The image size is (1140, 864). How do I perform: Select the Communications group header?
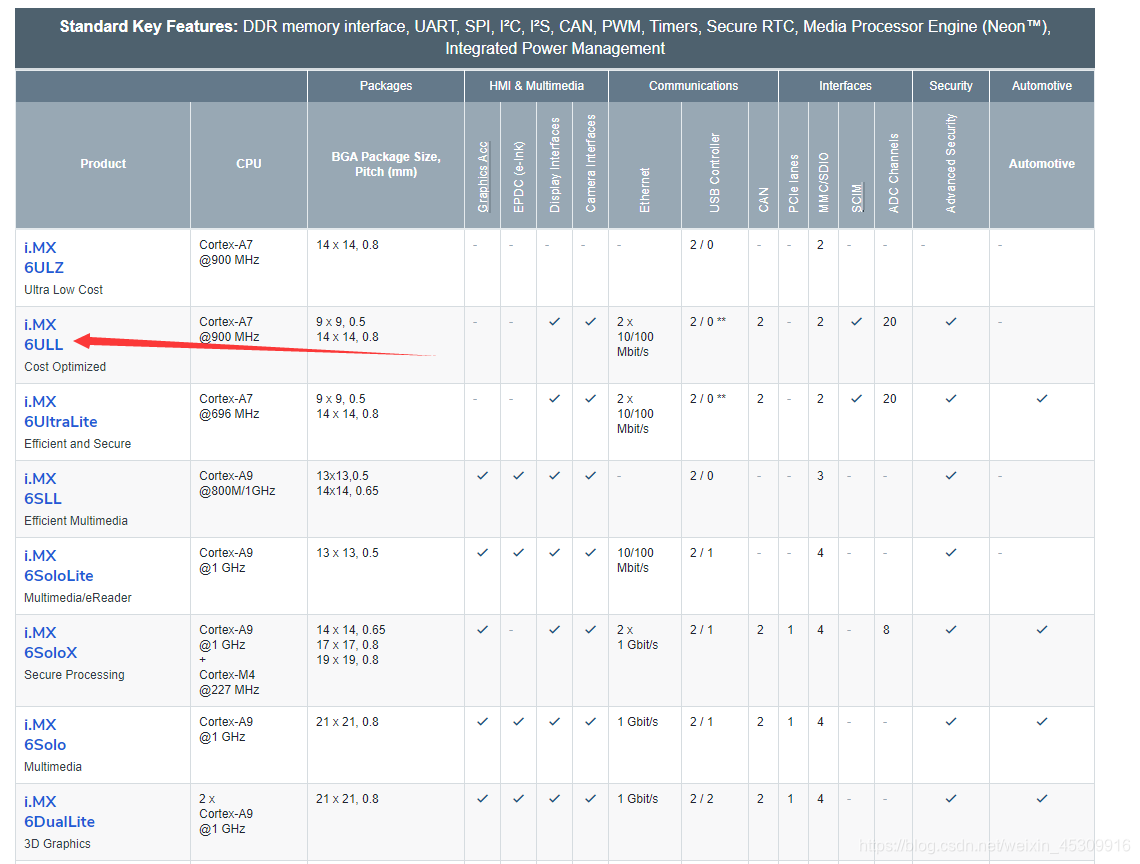694,86
